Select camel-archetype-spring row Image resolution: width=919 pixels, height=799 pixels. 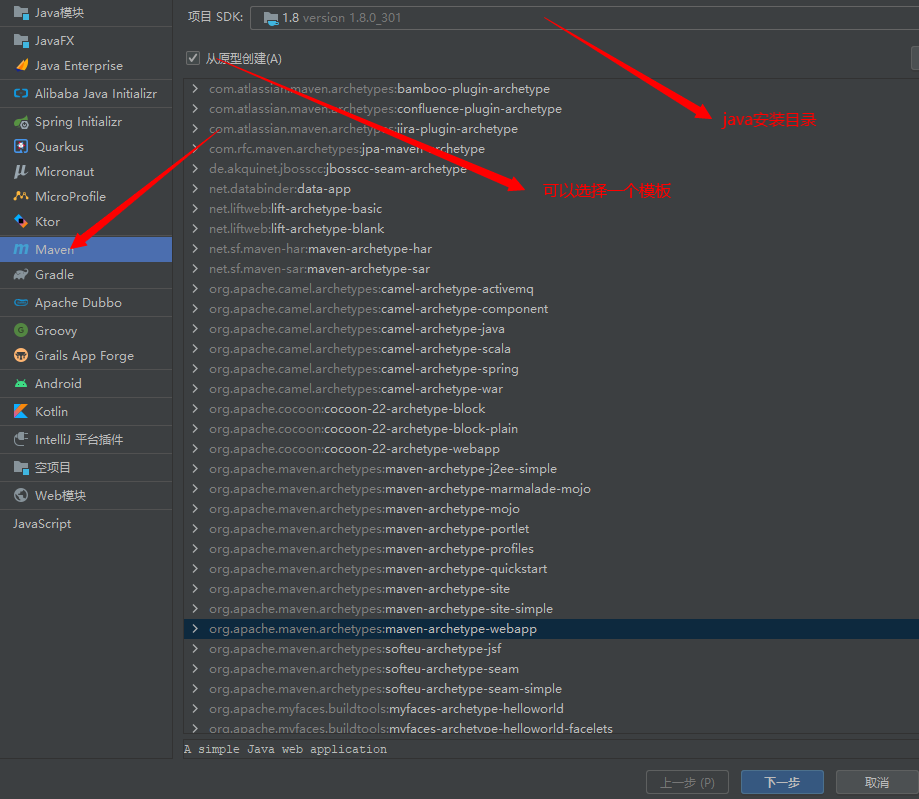click(551, 369)
